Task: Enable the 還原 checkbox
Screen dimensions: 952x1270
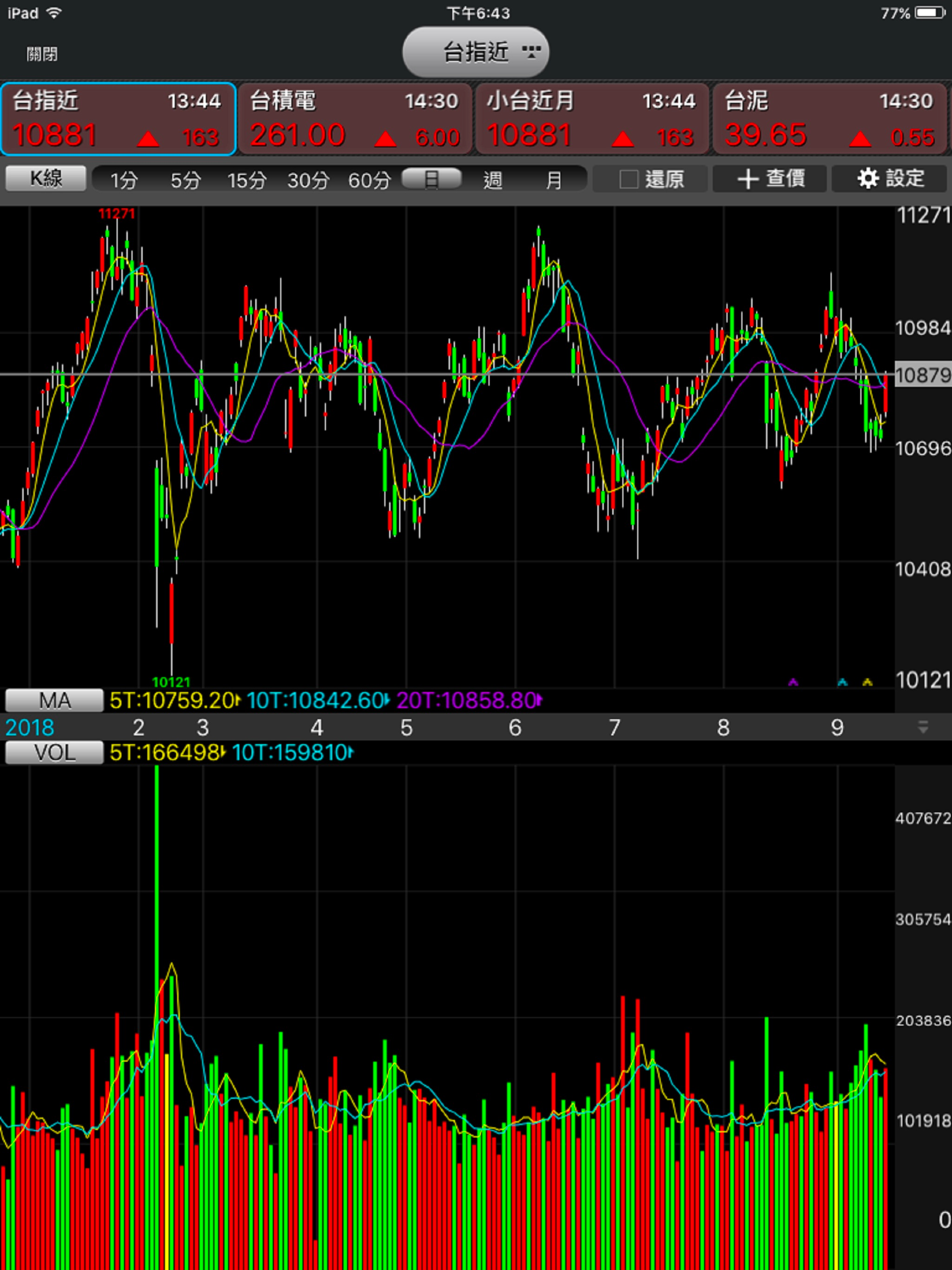Action: [629, 179]
